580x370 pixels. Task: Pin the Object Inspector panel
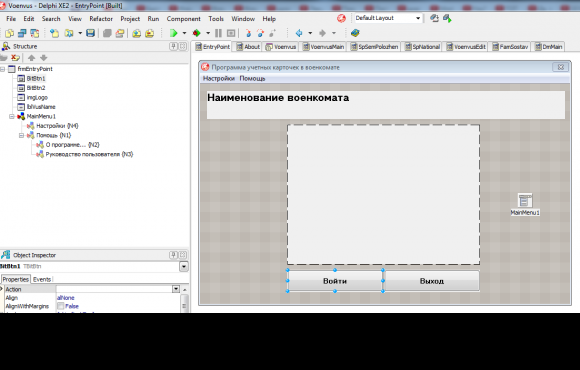[173, 255]
